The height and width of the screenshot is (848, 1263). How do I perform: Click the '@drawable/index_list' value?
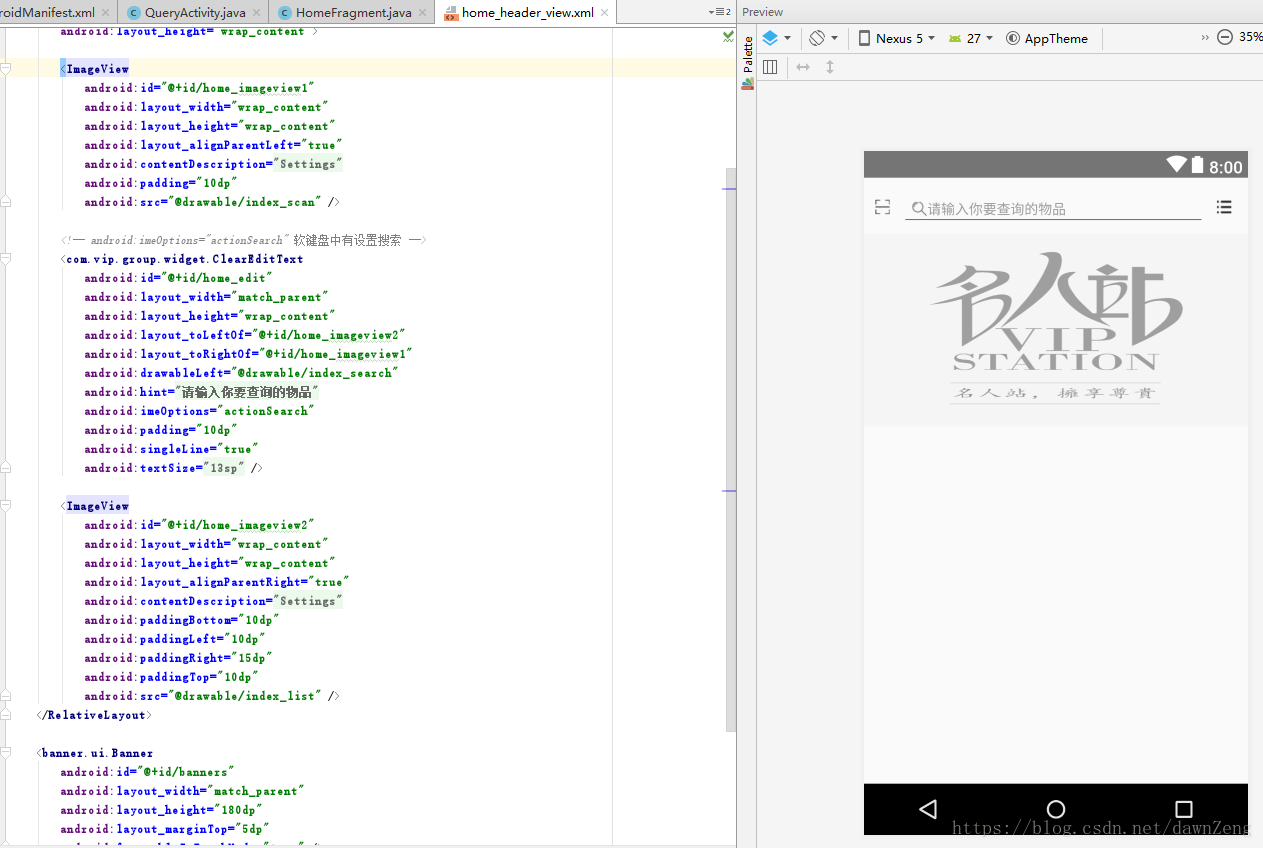[249, 696]
